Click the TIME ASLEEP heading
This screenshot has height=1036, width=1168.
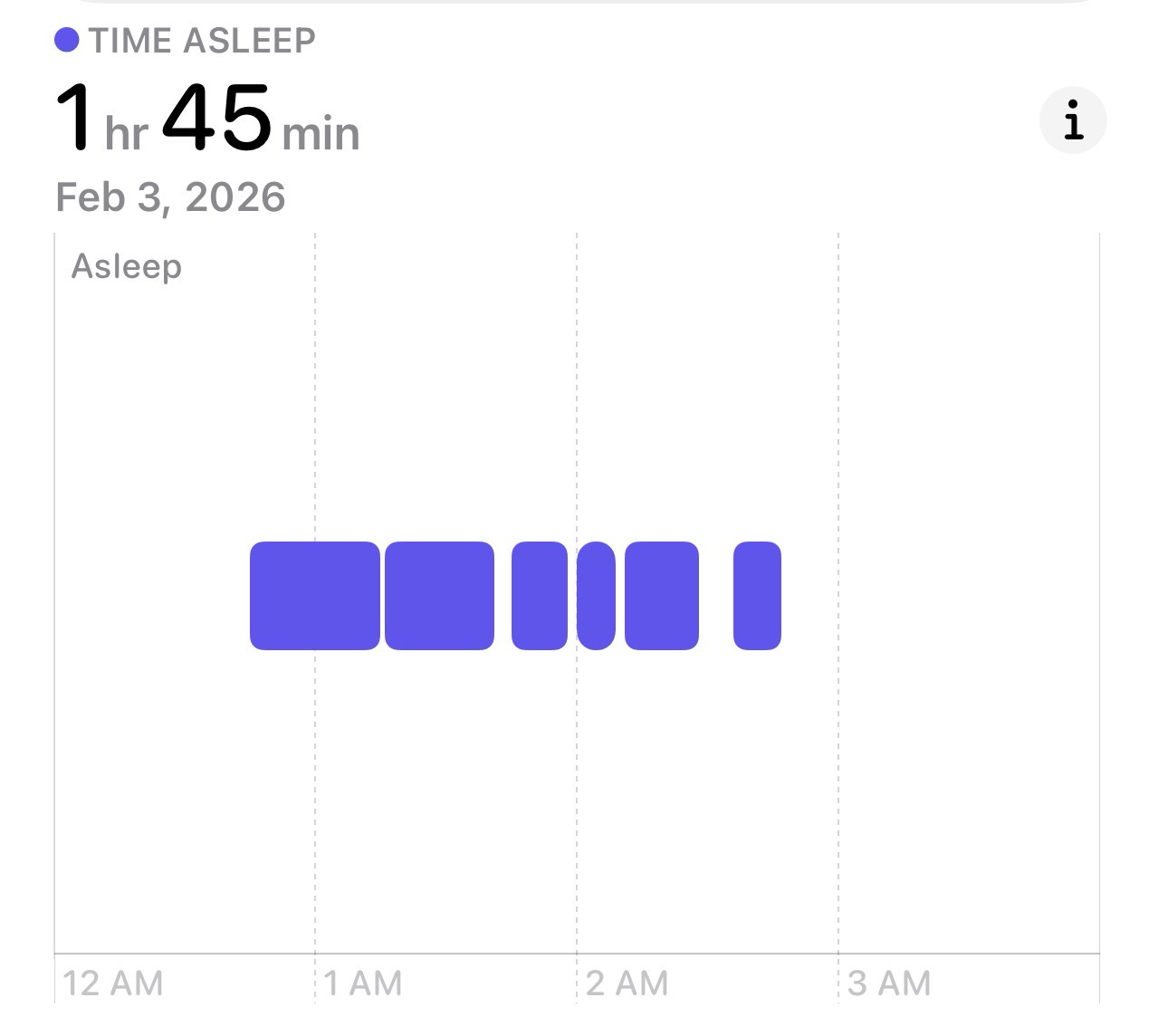[202, 41]
